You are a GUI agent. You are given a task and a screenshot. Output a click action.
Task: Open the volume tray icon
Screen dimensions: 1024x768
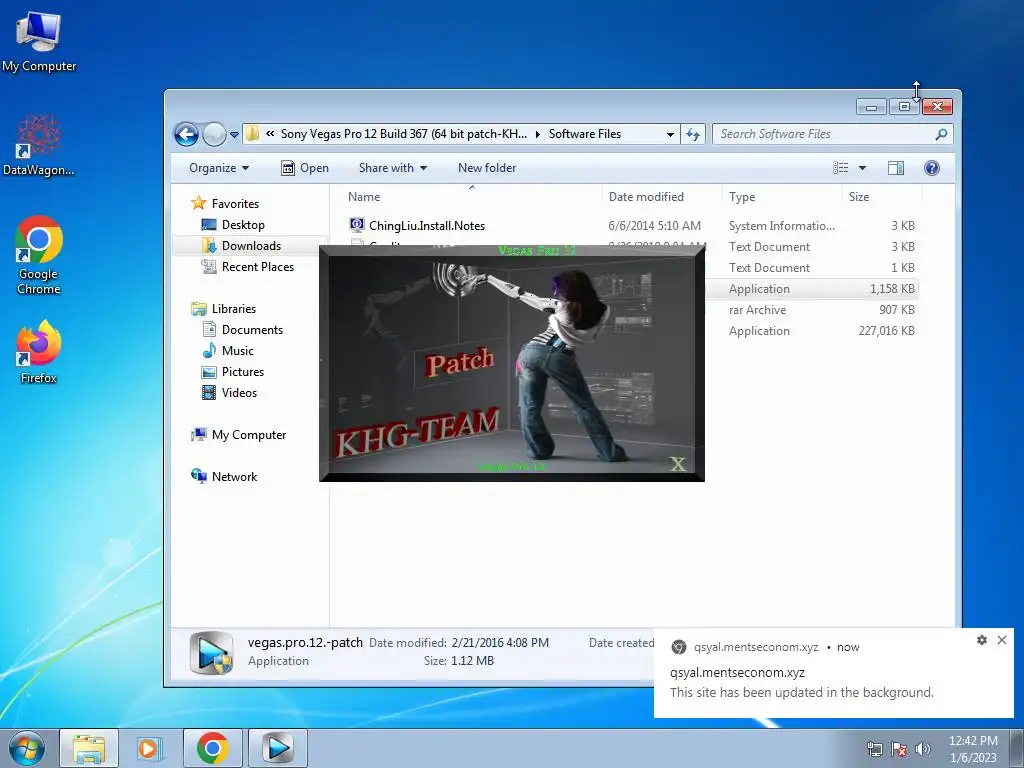(x=923, y=749)
